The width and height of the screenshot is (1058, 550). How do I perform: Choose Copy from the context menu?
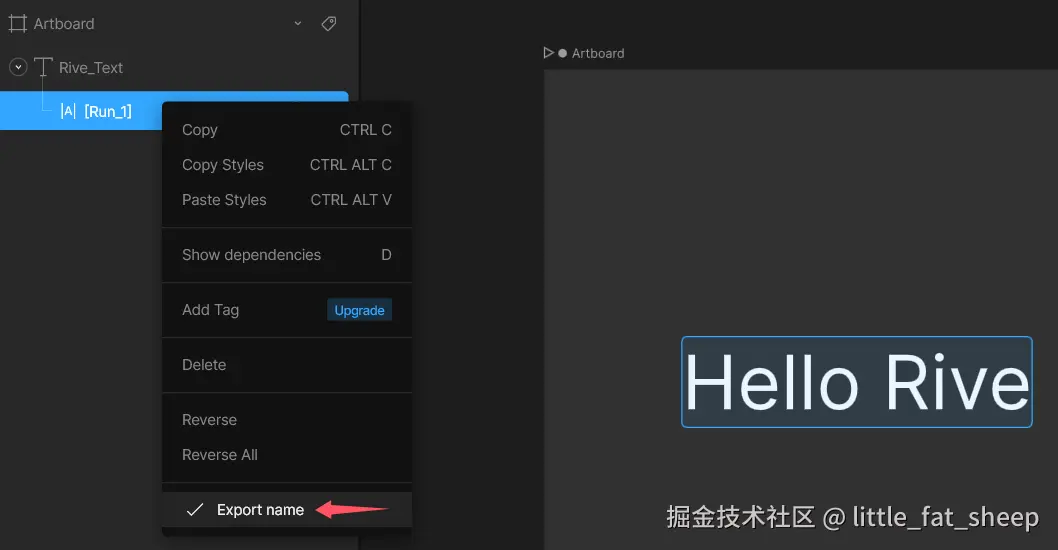tap(287, 130)
